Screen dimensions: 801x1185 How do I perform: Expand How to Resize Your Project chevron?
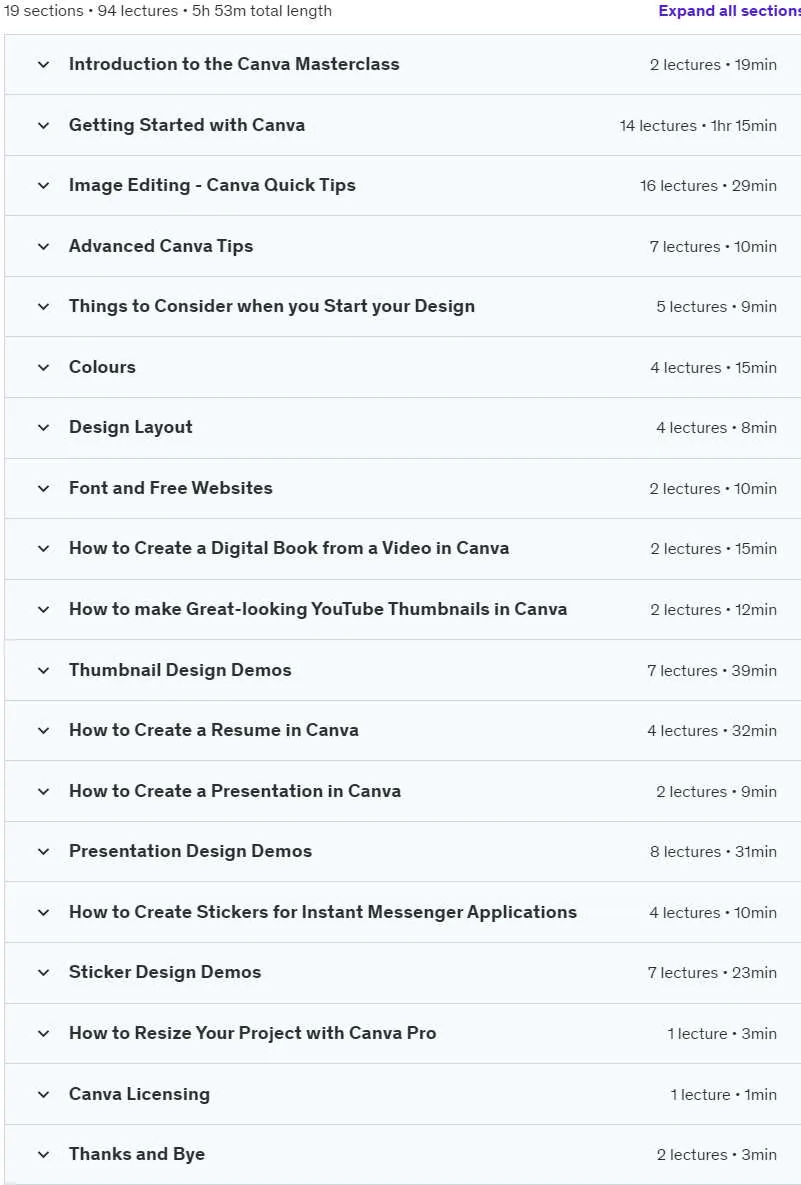point(44,1033)
